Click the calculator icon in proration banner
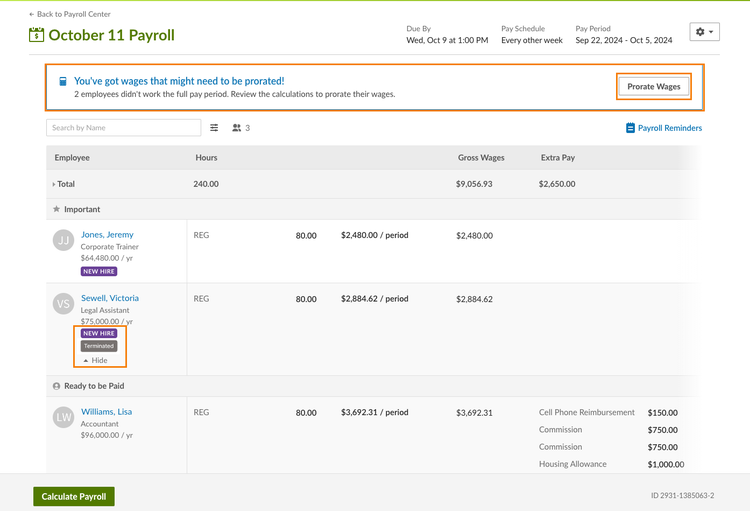 [x=63, y=81]
